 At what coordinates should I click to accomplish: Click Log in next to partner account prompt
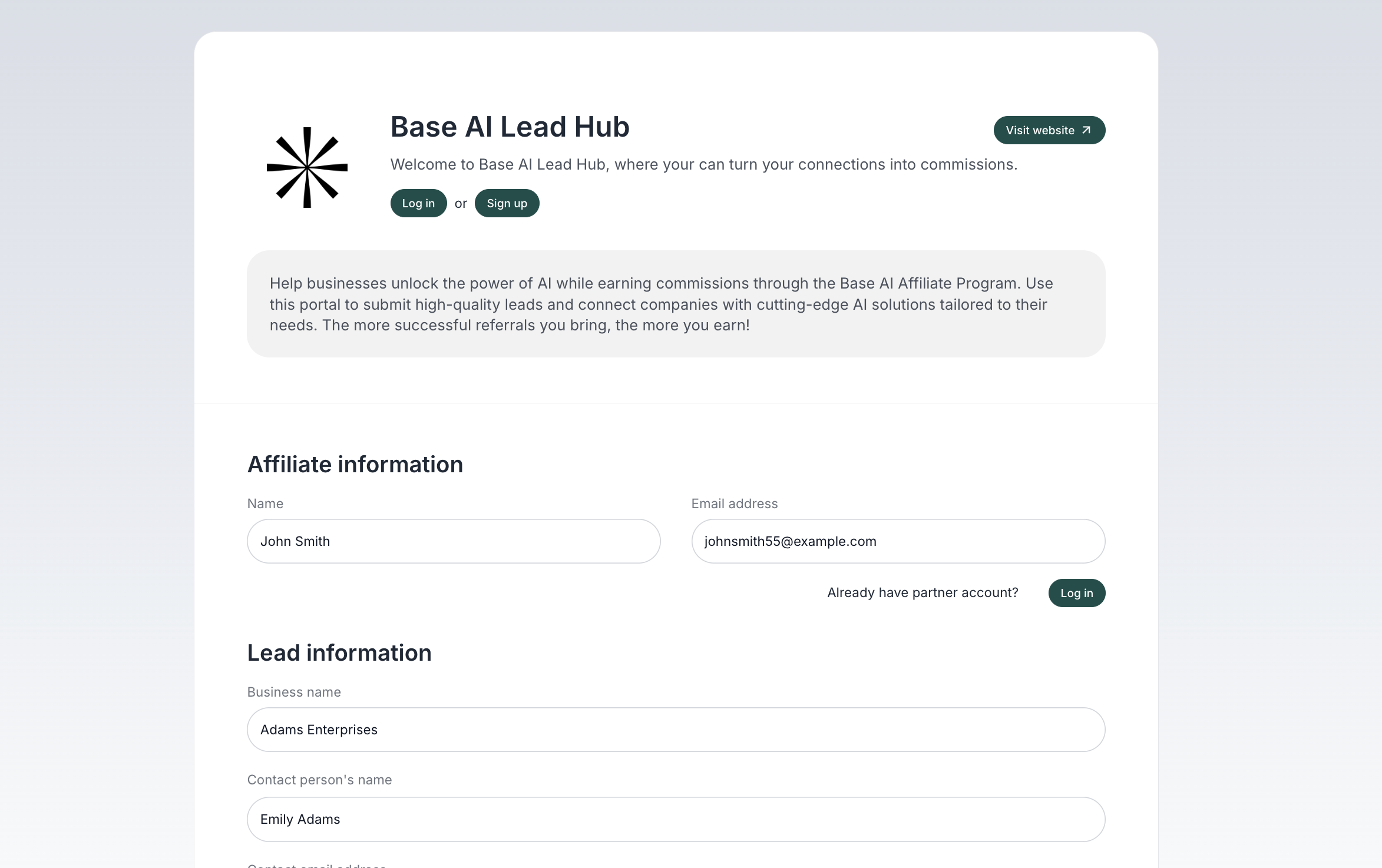pyautogui.click(x=1076, y=593)
